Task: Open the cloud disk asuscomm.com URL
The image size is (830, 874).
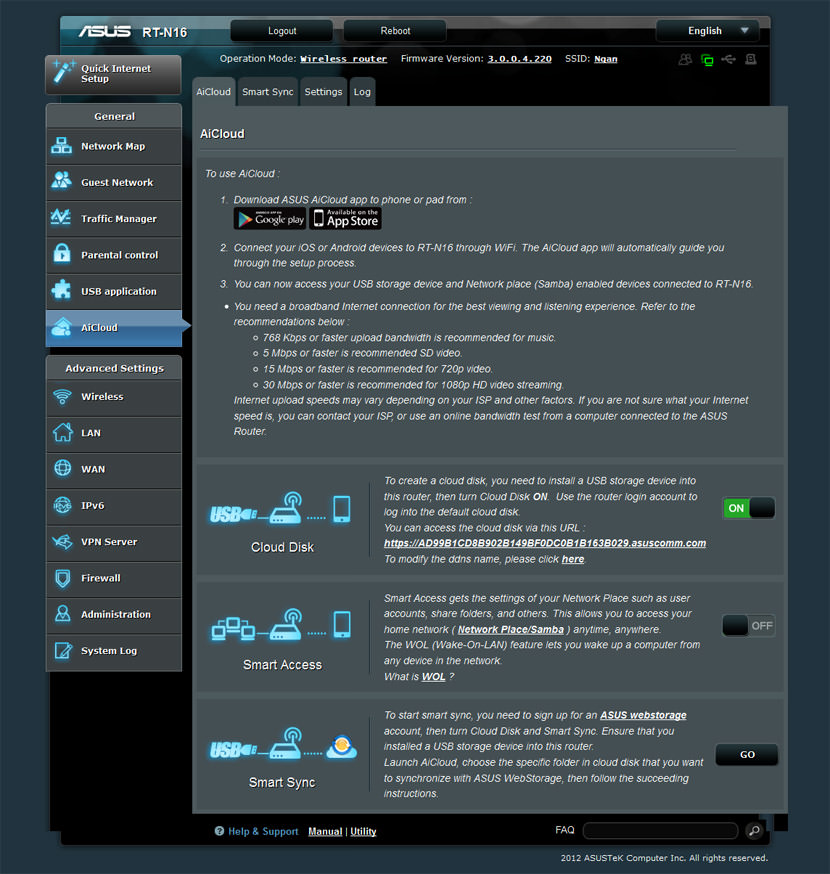Action: (545, 543)
